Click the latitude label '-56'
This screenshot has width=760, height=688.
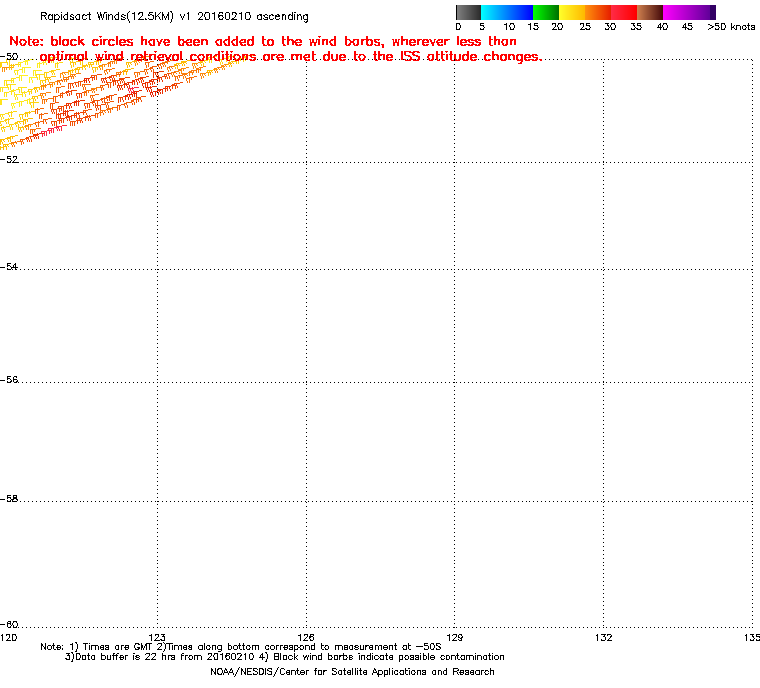coord(9,380)
